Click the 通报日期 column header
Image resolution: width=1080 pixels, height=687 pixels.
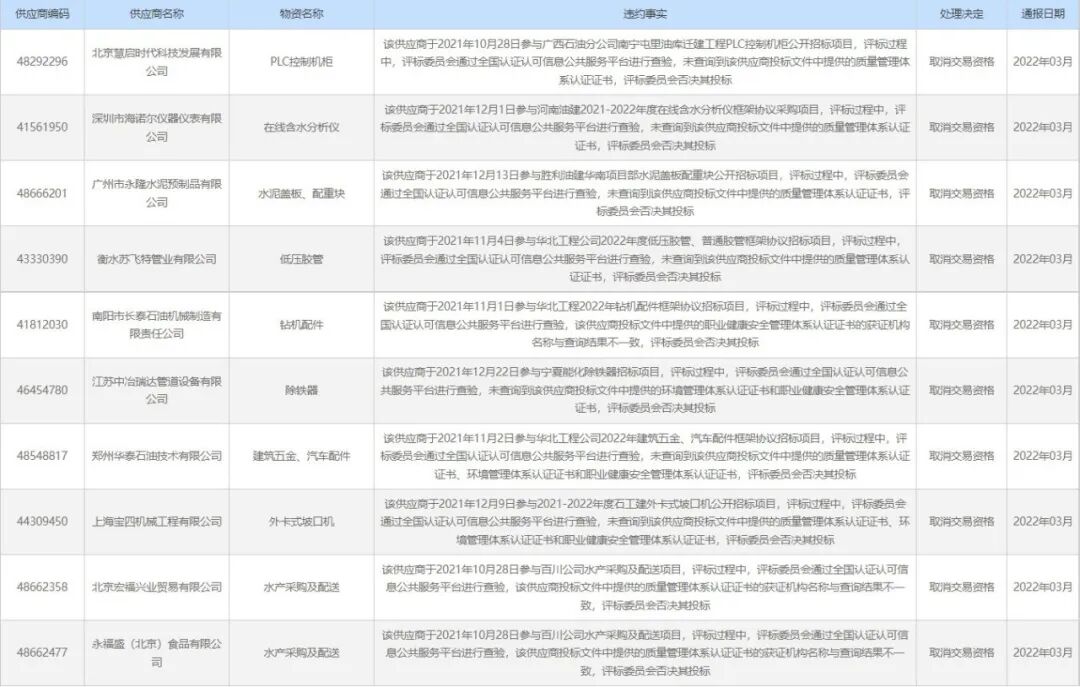pyautogui.click(x=1039, y=14)
